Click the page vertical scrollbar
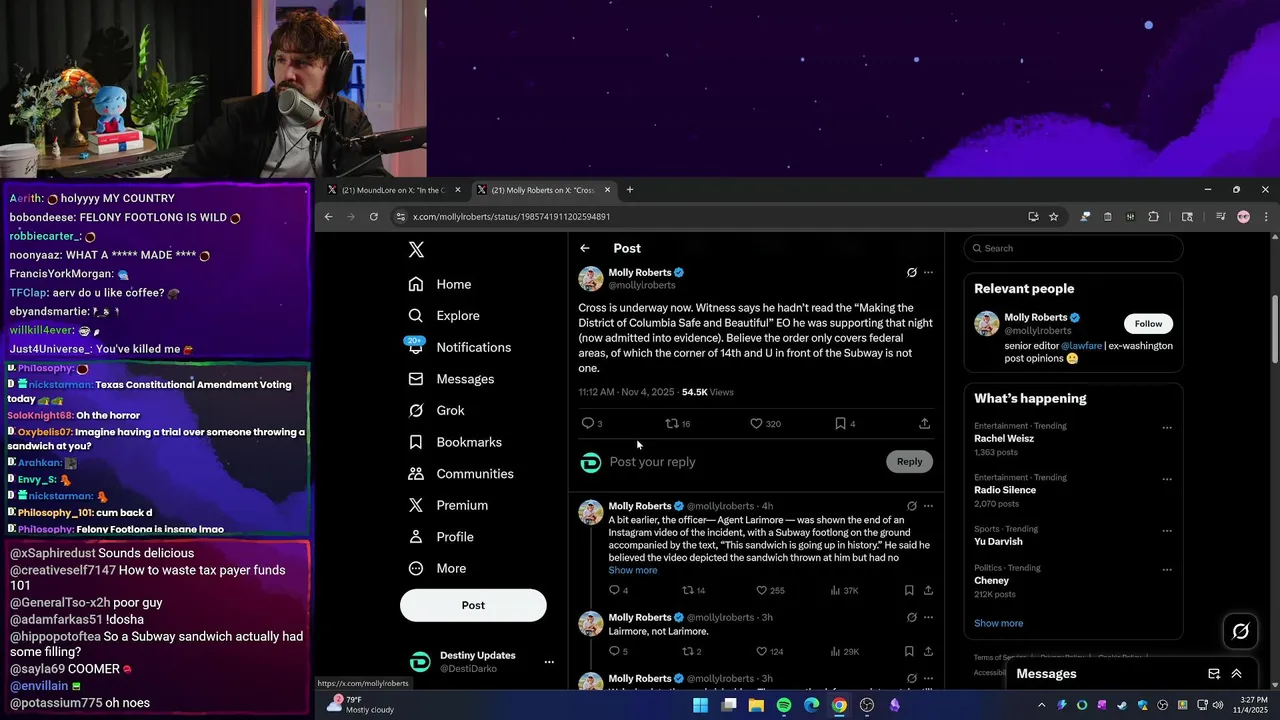1280x720 pixels. click(1274, 330)
